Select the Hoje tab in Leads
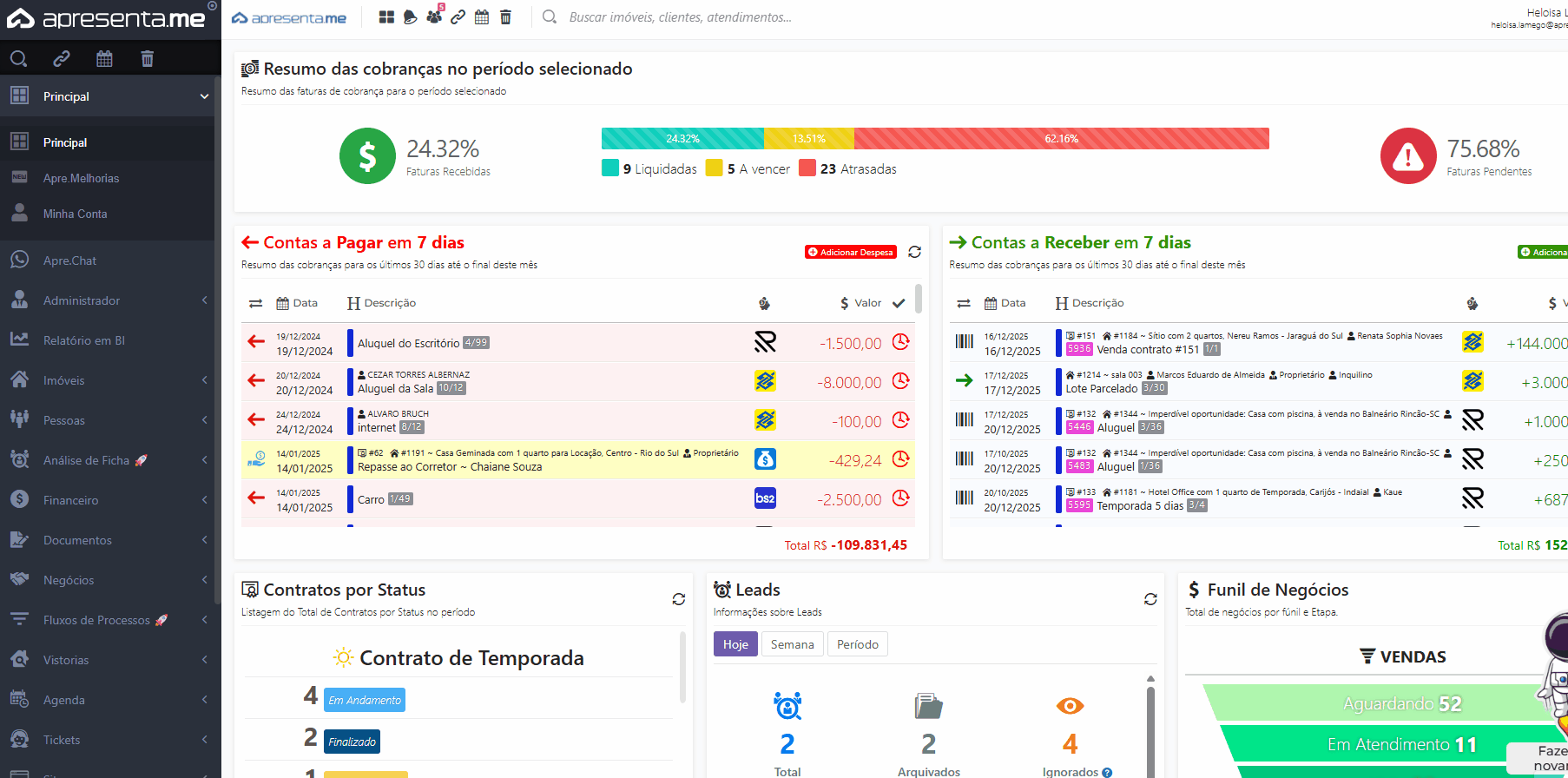 (x=735, y=644)
